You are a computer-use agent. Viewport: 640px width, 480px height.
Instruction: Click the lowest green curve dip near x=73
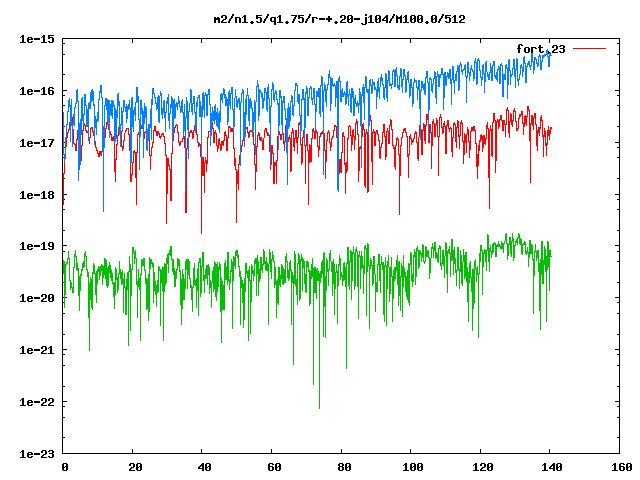(319, 407)
